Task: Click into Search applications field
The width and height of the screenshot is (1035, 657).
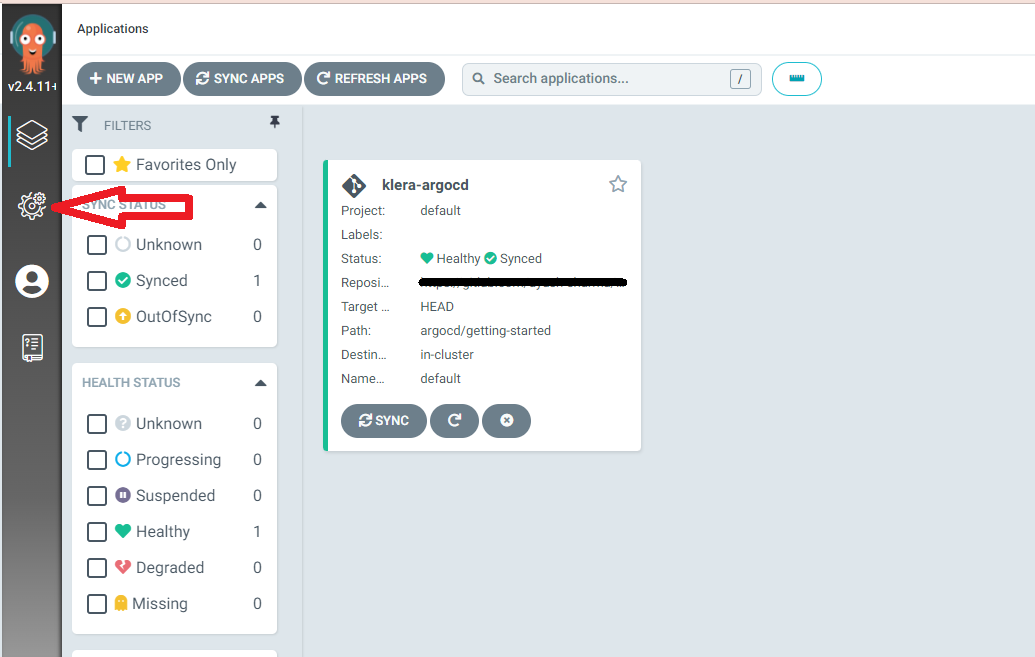Action: coord(611,79)
